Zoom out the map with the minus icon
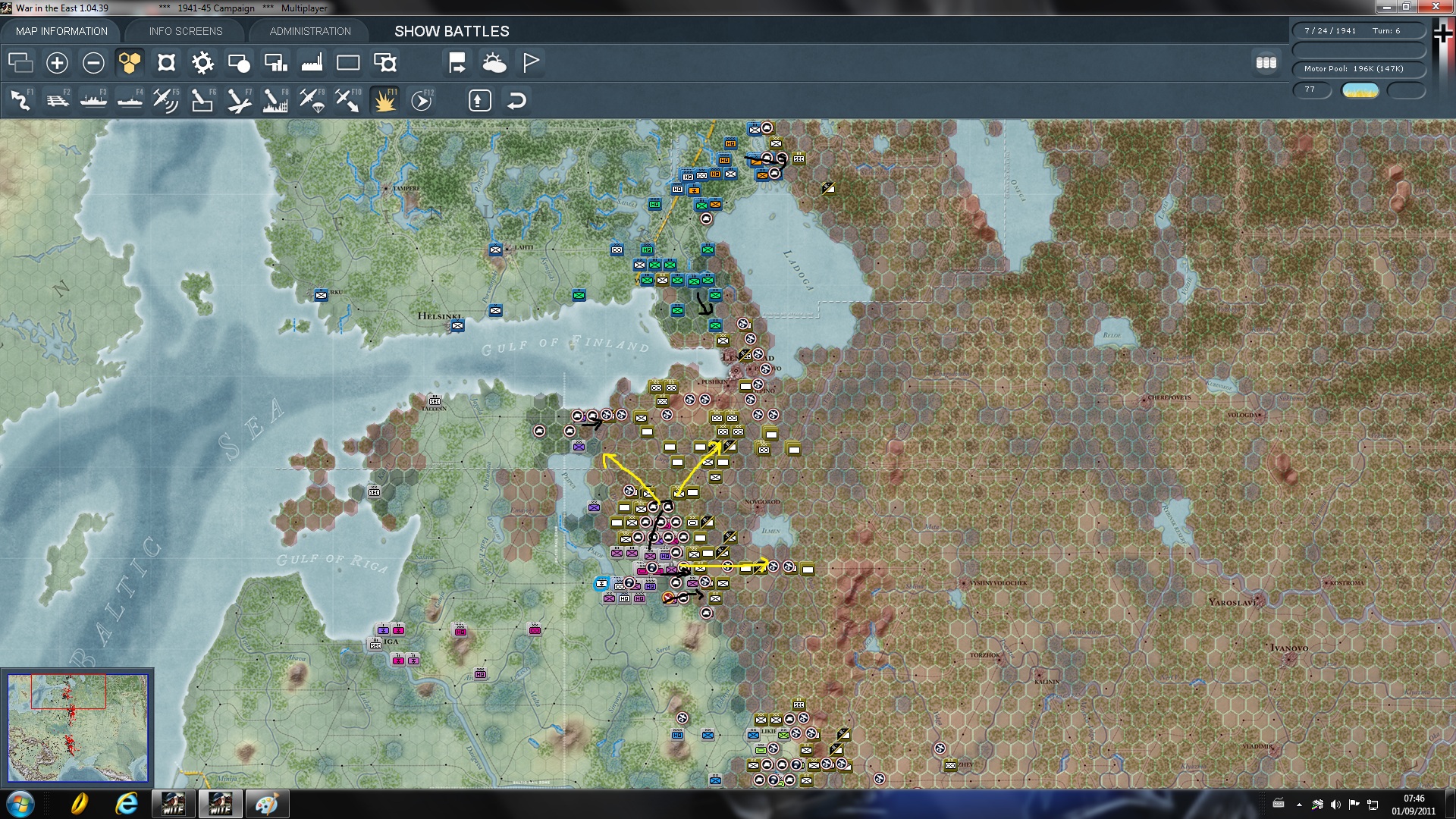 [93, 63]
